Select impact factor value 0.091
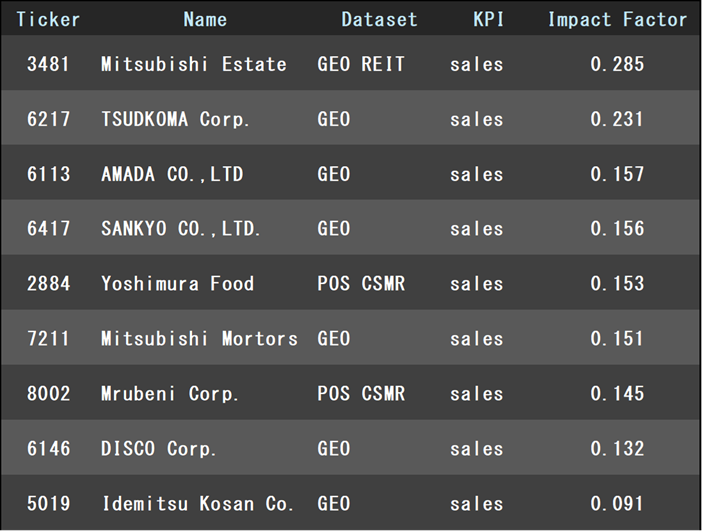The image size is (702, 531). pyautogui.click(x=617, y=504)
